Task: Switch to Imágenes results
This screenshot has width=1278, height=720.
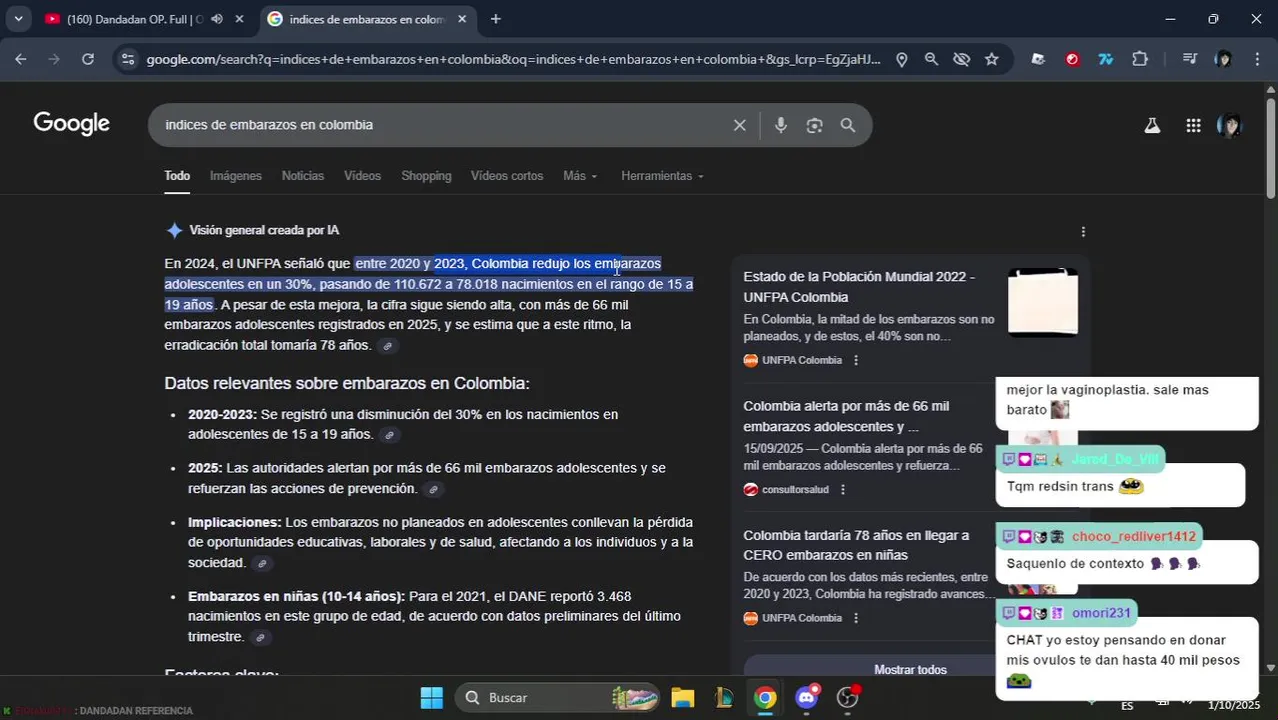Action: tap(236, 176)
